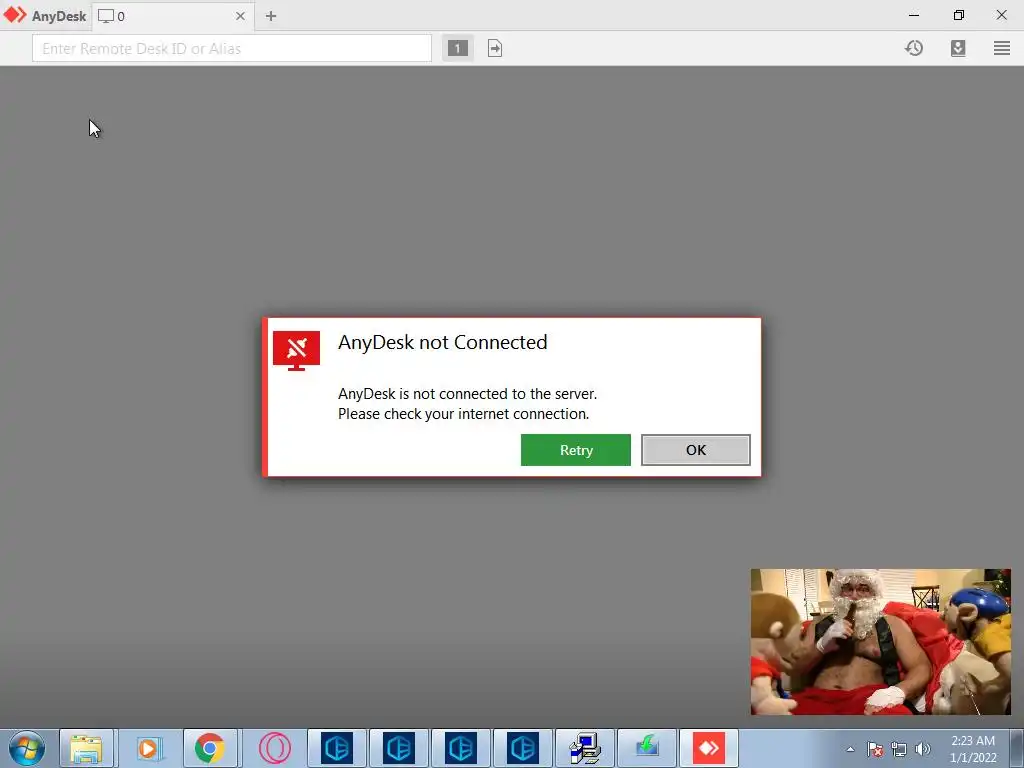
Task: Add a new session tab with the plus button
Action: point(271,16)
